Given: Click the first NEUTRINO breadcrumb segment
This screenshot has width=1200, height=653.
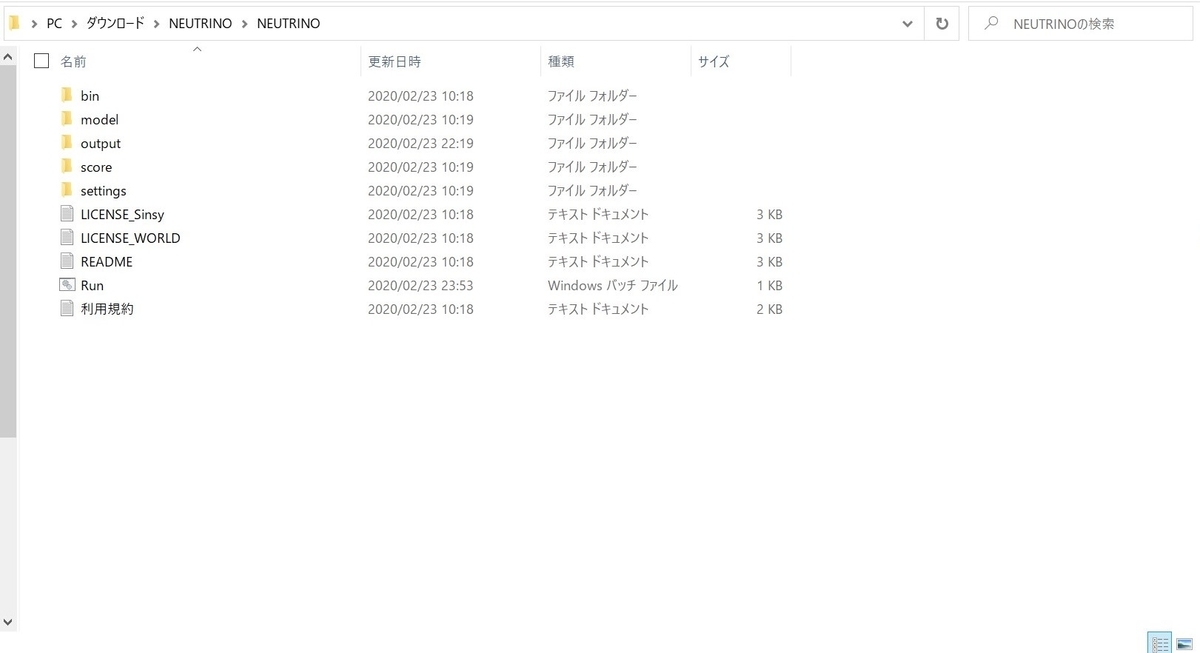Looking at the screenshot, I should point(201,23).
